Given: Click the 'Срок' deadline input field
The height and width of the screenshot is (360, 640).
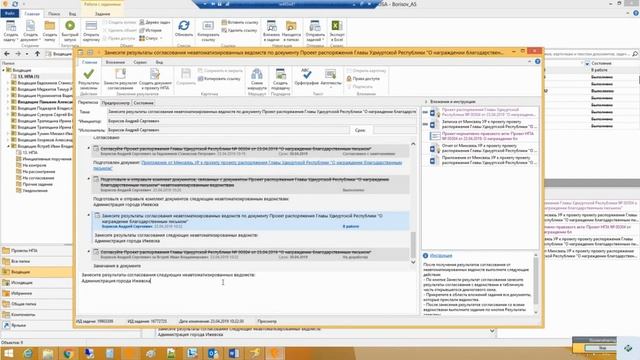Looking at the screenshot, I should (x=395, y=130).
